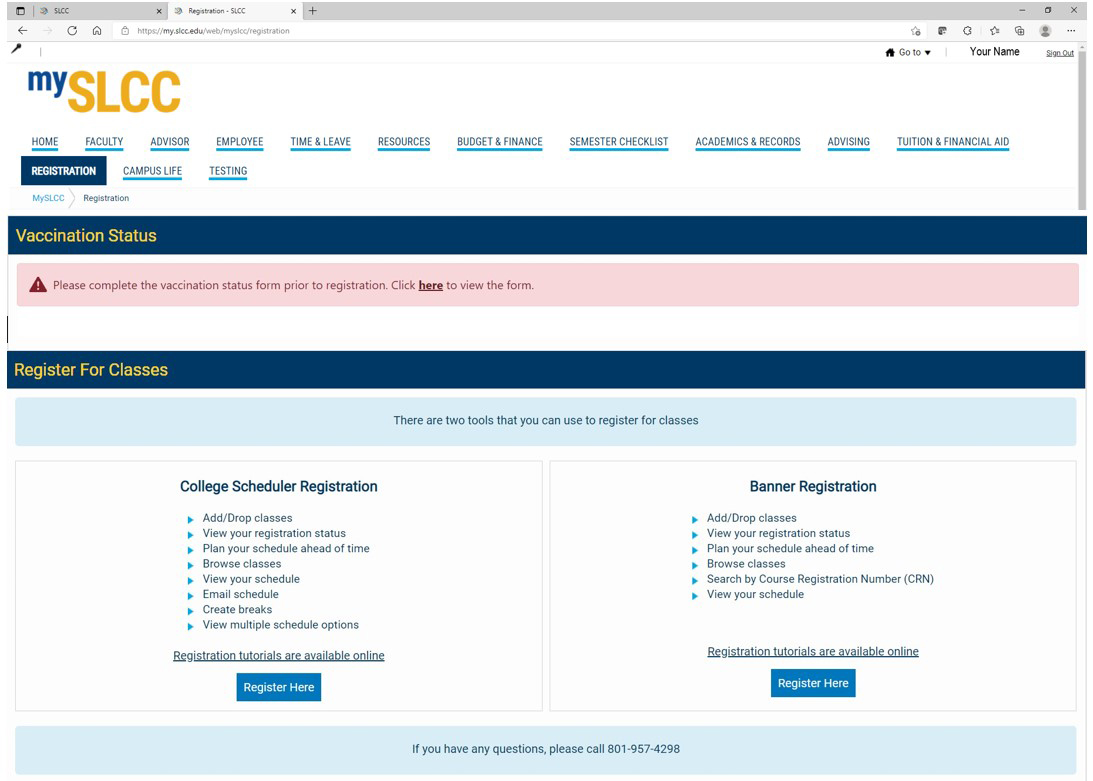Select the Tuition & Financial Aid menu
The width and height of the screenshot is (1093, 781).
click(x=952, y=142)
